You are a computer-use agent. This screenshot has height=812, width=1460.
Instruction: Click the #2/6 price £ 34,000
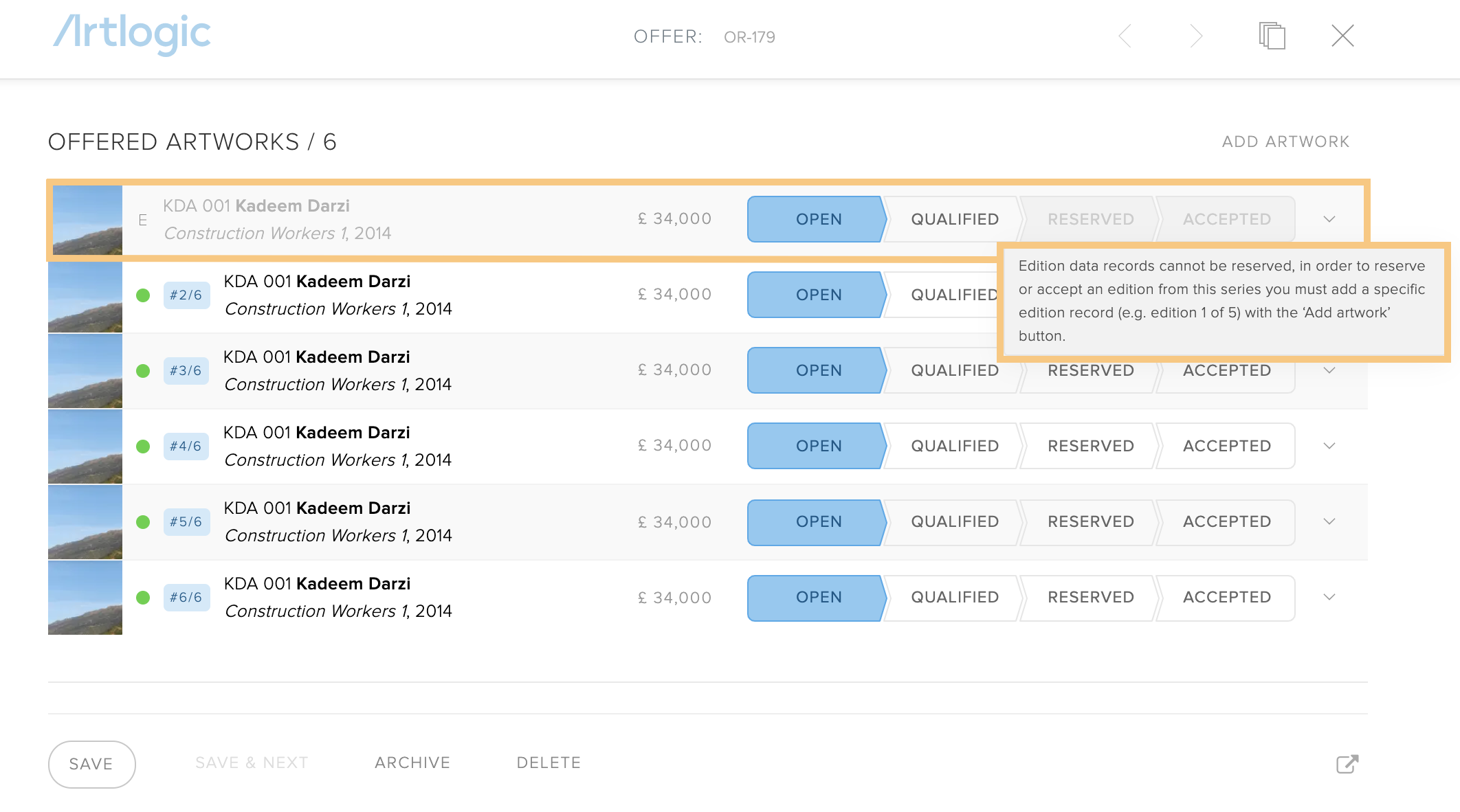(674, 294)
